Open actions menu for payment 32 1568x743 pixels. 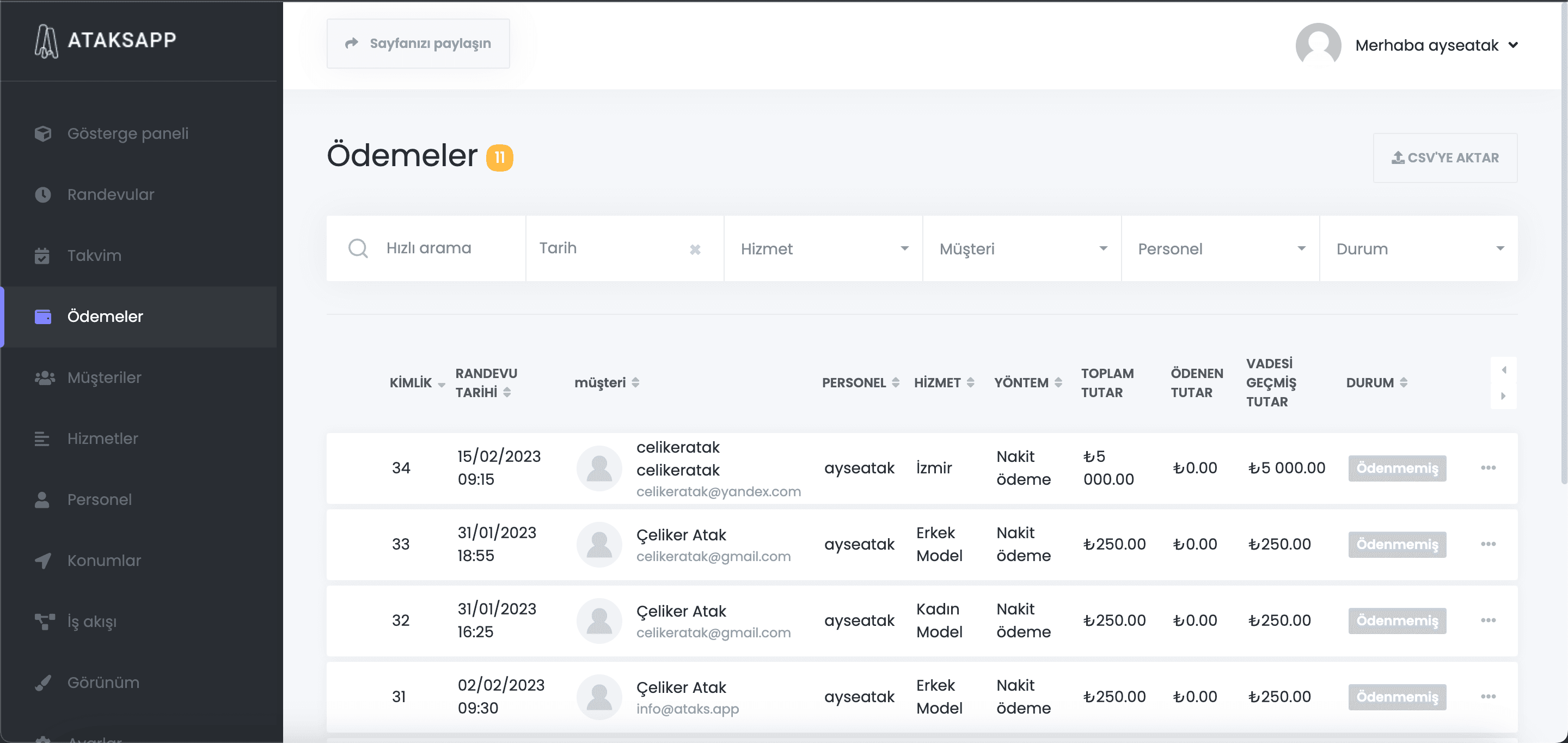pyautogui.click(x=1487, y=620)
